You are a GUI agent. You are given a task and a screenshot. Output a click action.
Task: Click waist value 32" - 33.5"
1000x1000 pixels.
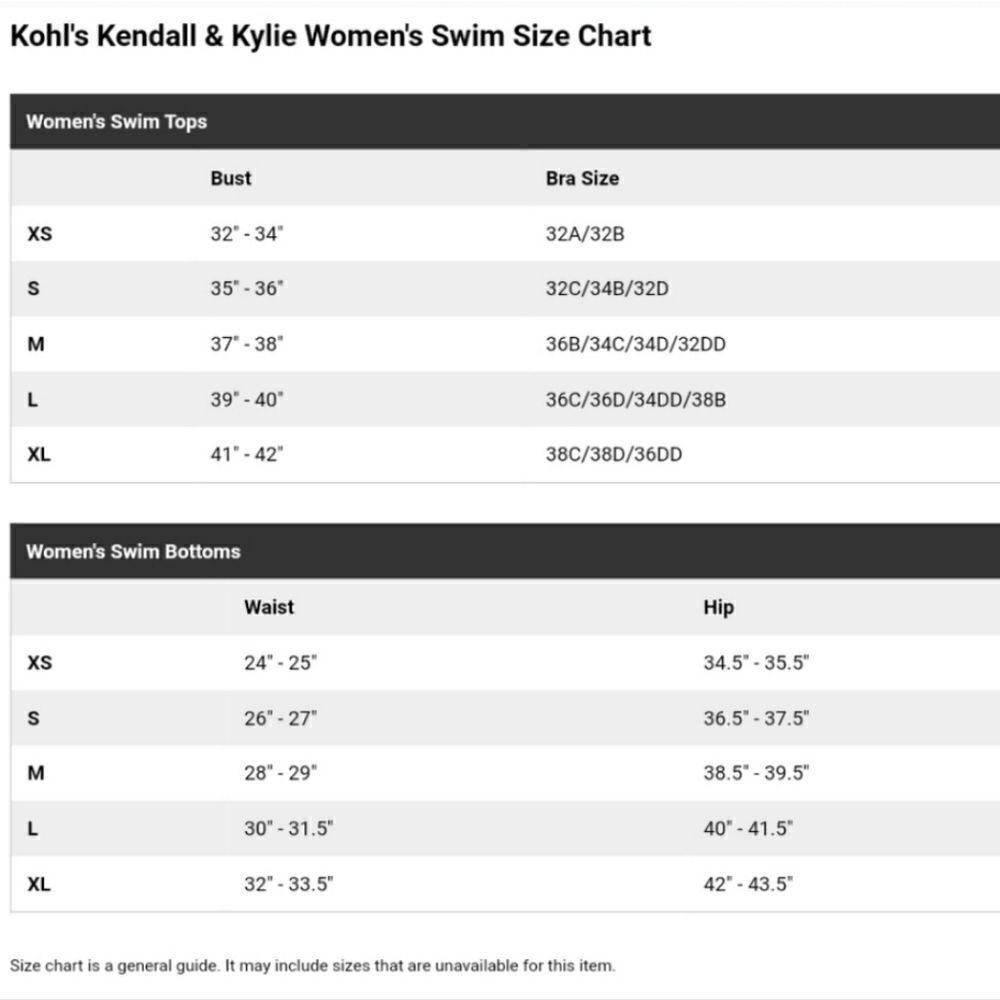pyautogui.click(x=288, y=884)
